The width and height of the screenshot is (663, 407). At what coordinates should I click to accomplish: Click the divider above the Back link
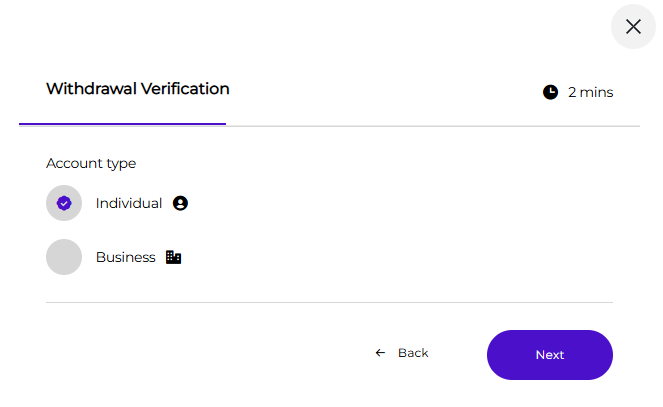click(x=329, y=302)
